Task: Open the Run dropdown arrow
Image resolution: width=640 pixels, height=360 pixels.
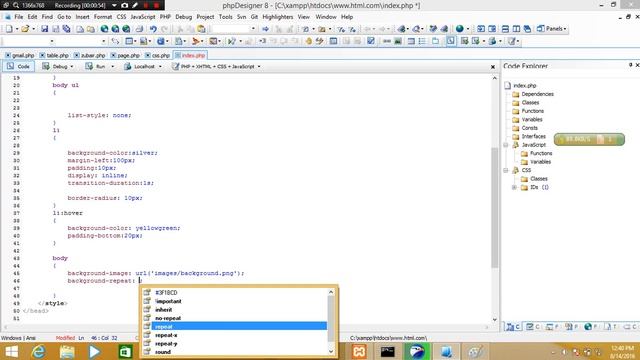Action: click(113, 67)
